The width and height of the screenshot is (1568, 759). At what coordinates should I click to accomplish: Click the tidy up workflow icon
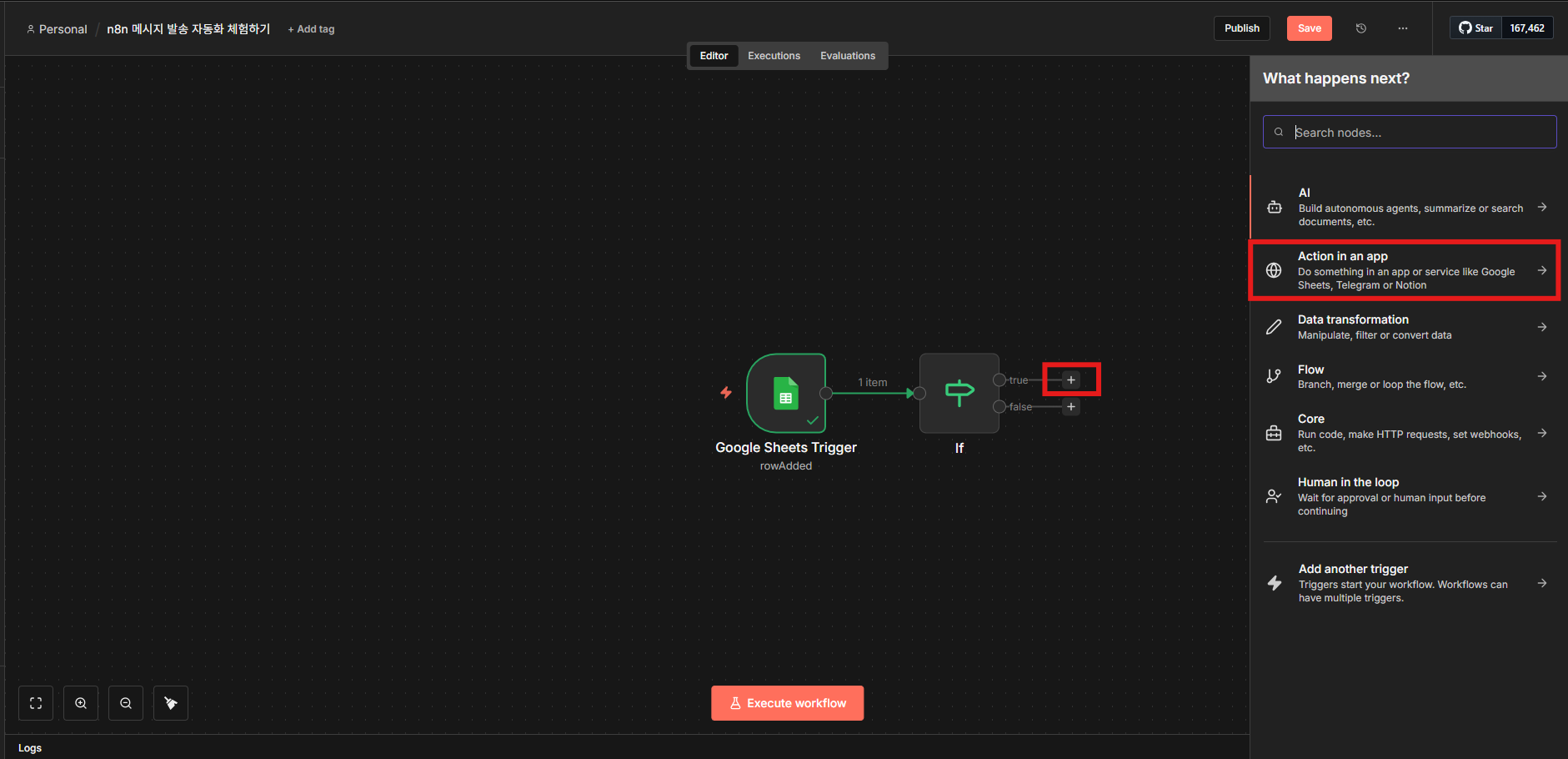pos(171,703)
